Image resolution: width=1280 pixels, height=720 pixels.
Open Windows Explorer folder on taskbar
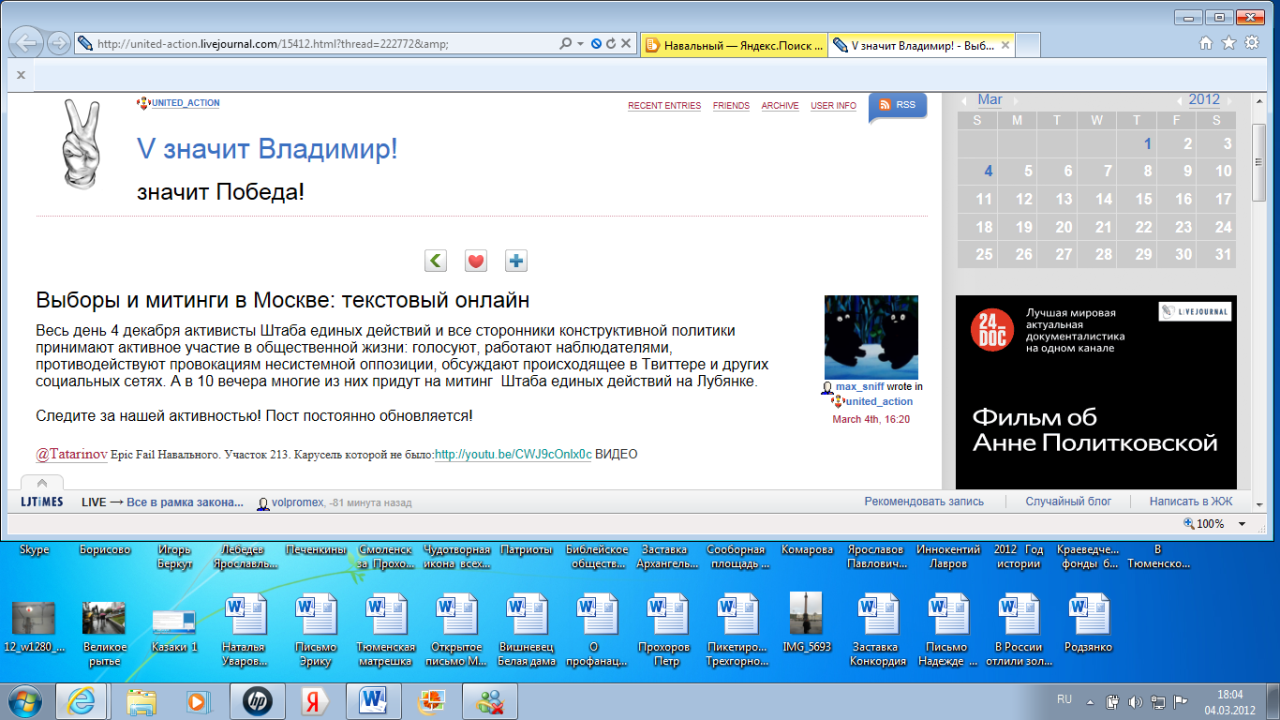click(141, 701)
